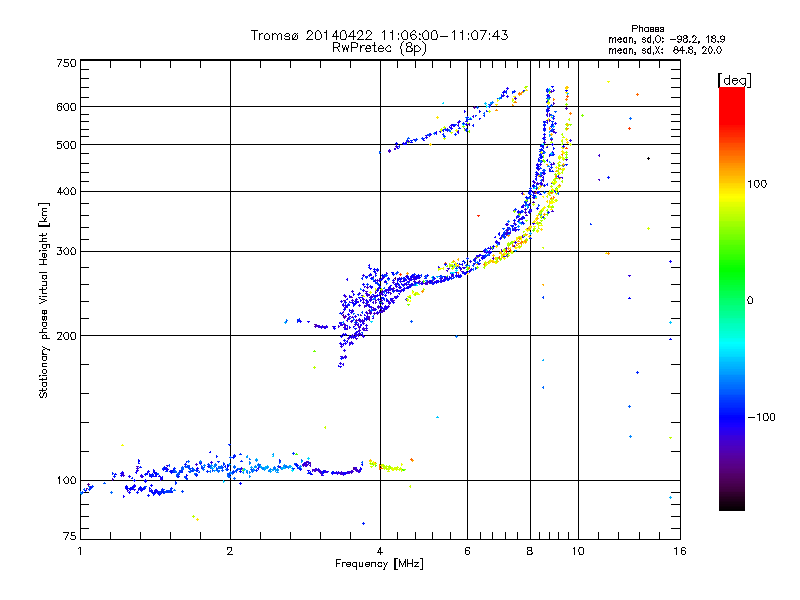This screenshot has height=600, width=800.
Task: Click the 'Stationary phase Virtual Height [km]' axis label
Action: (44, 300)
